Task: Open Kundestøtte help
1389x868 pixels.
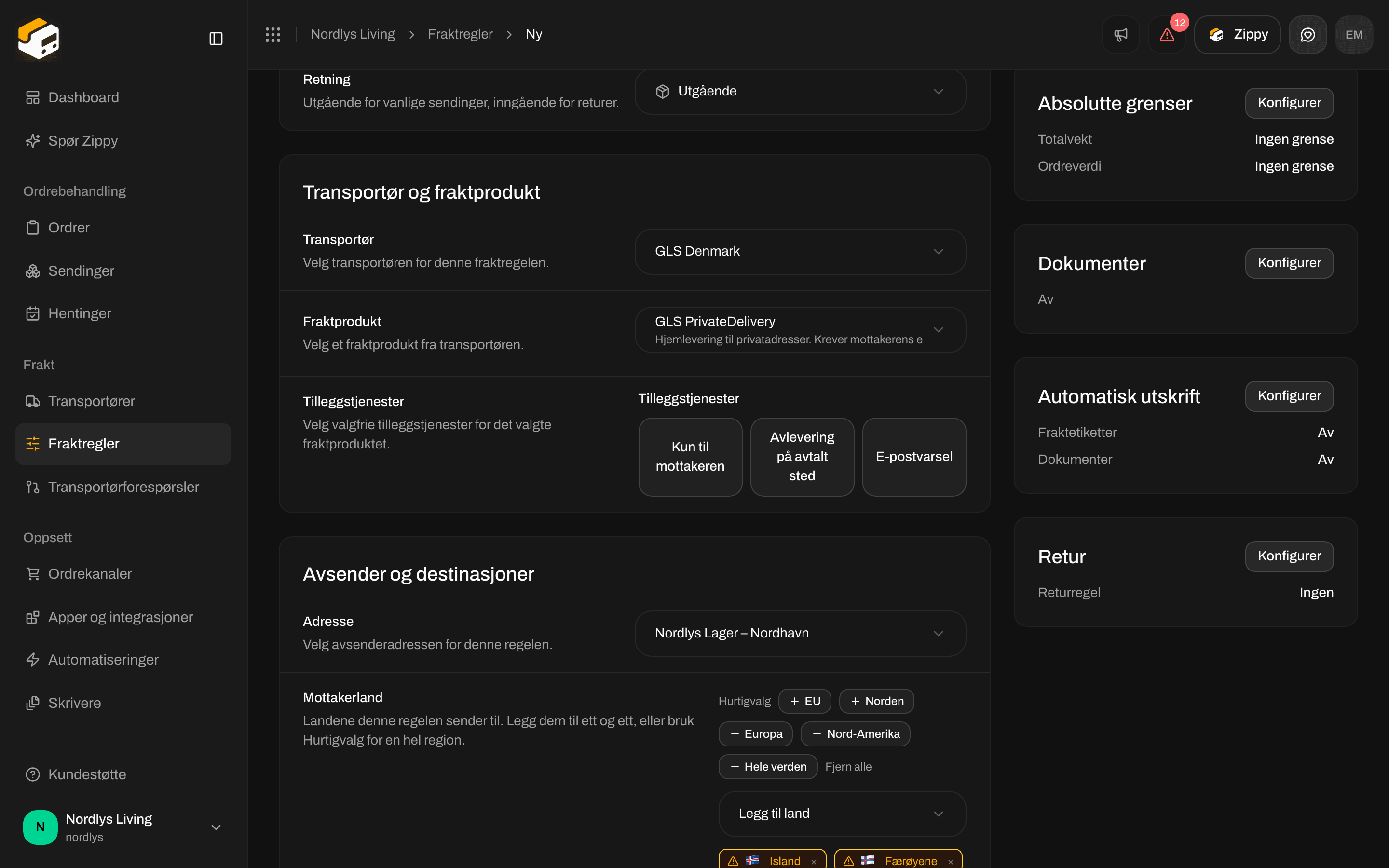Action: point(123,774)
